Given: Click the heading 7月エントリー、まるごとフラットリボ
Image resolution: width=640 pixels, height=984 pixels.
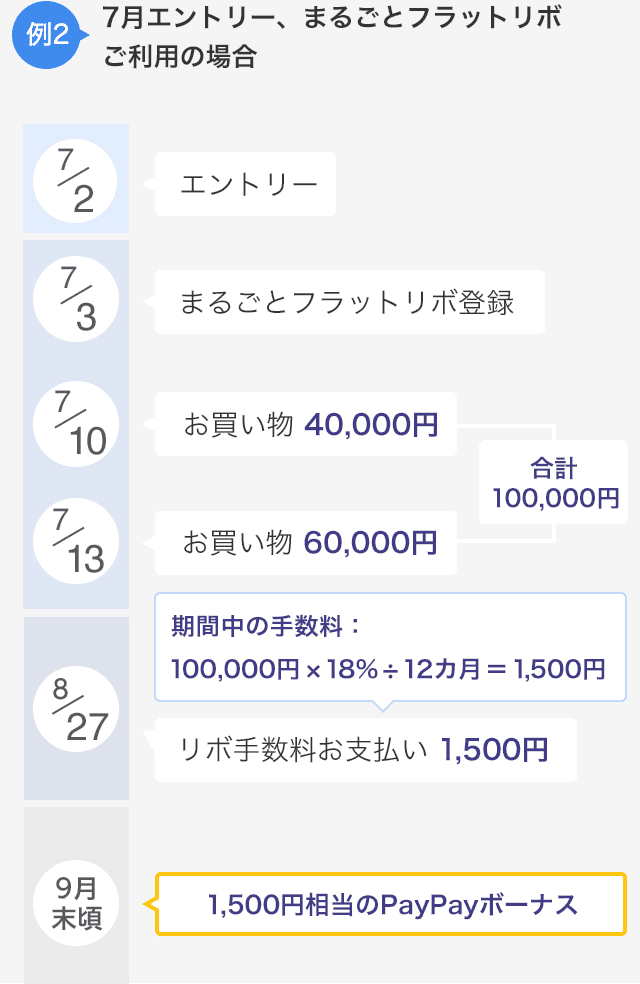Looking at the screenshot, I should click(332, 18).
